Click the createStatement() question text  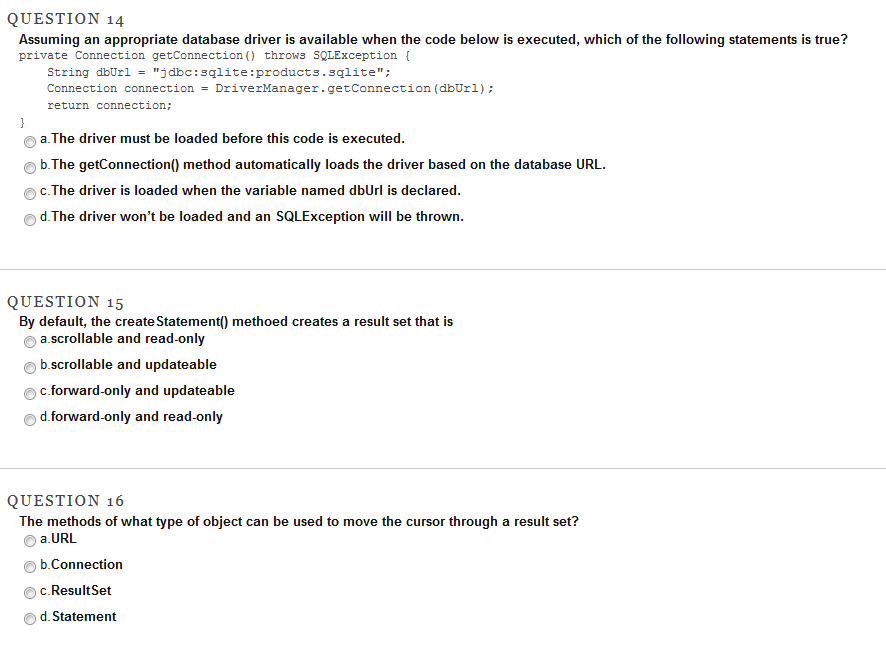click(235, 321)
